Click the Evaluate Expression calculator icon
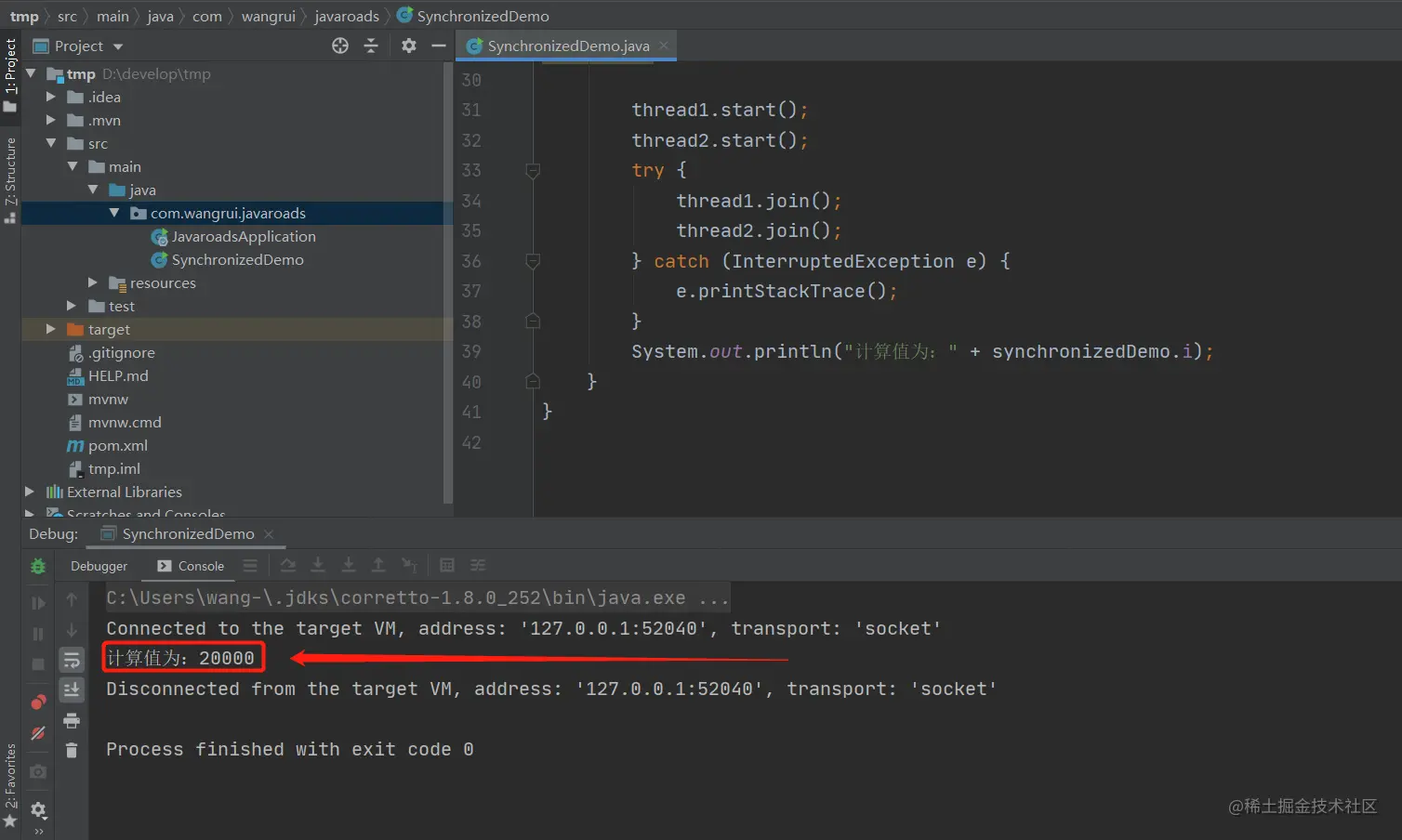 pos(447,565)
